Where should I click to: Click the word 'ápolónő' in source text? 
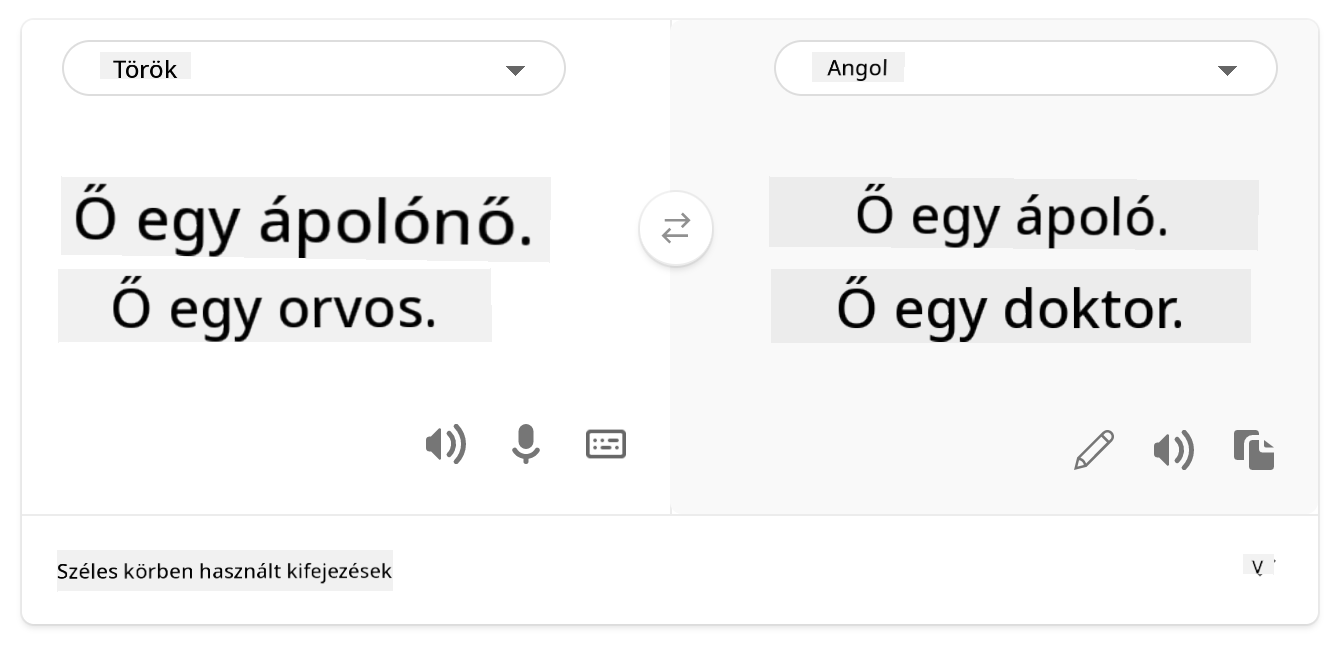pyautogui.click(x=395, y=221)
